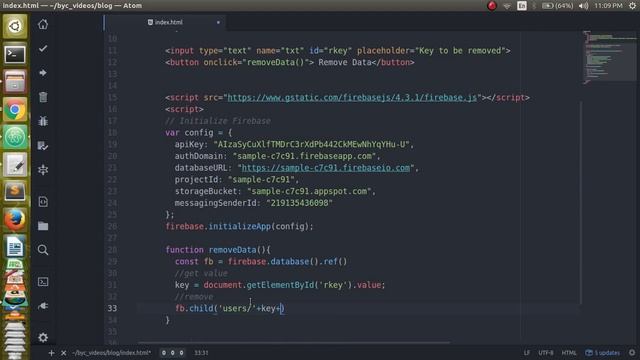Click the linter issue counts 0 0 0

coord(172,353)
